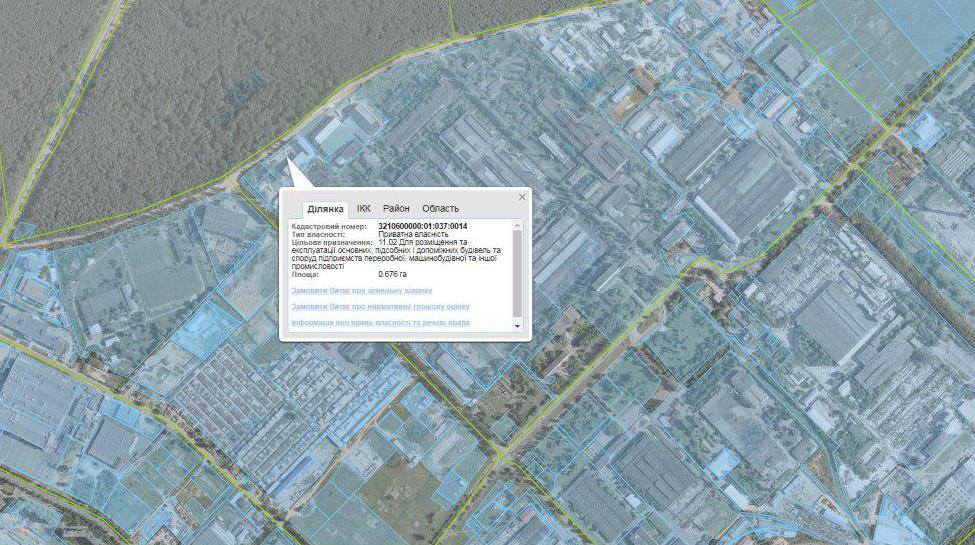Viewport: 975px width, 545px height.
Task: Click the Приватна власність value
Action: click(x=413, y=235)
